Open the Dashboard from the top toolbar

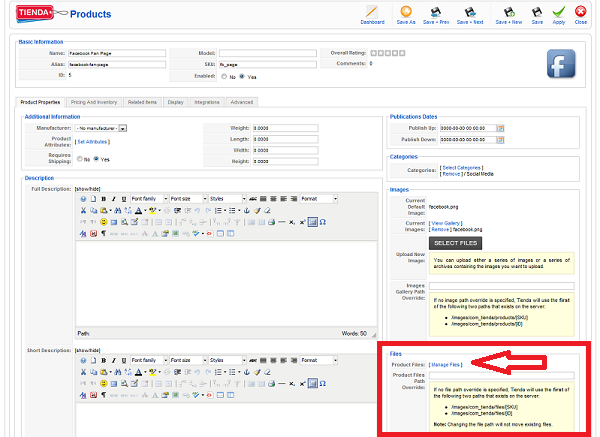(x=372, y=15)
